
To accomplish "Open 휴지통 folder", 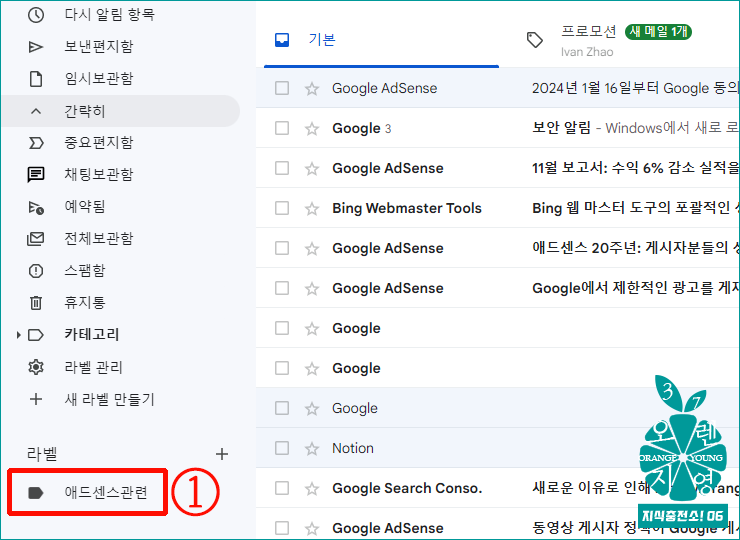I will point(84,303).
